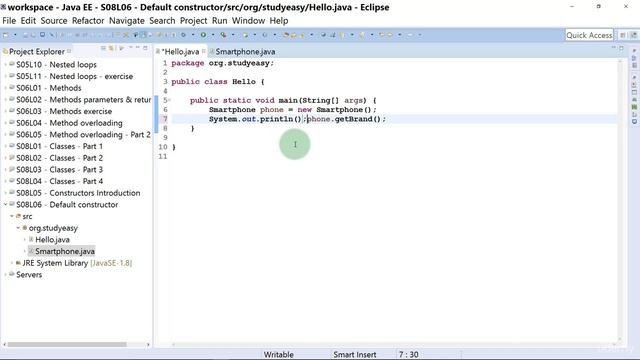This screenshot has height=360, width=640.
Task: Click getBrand in line 7 code
Action: click(353, 119)
